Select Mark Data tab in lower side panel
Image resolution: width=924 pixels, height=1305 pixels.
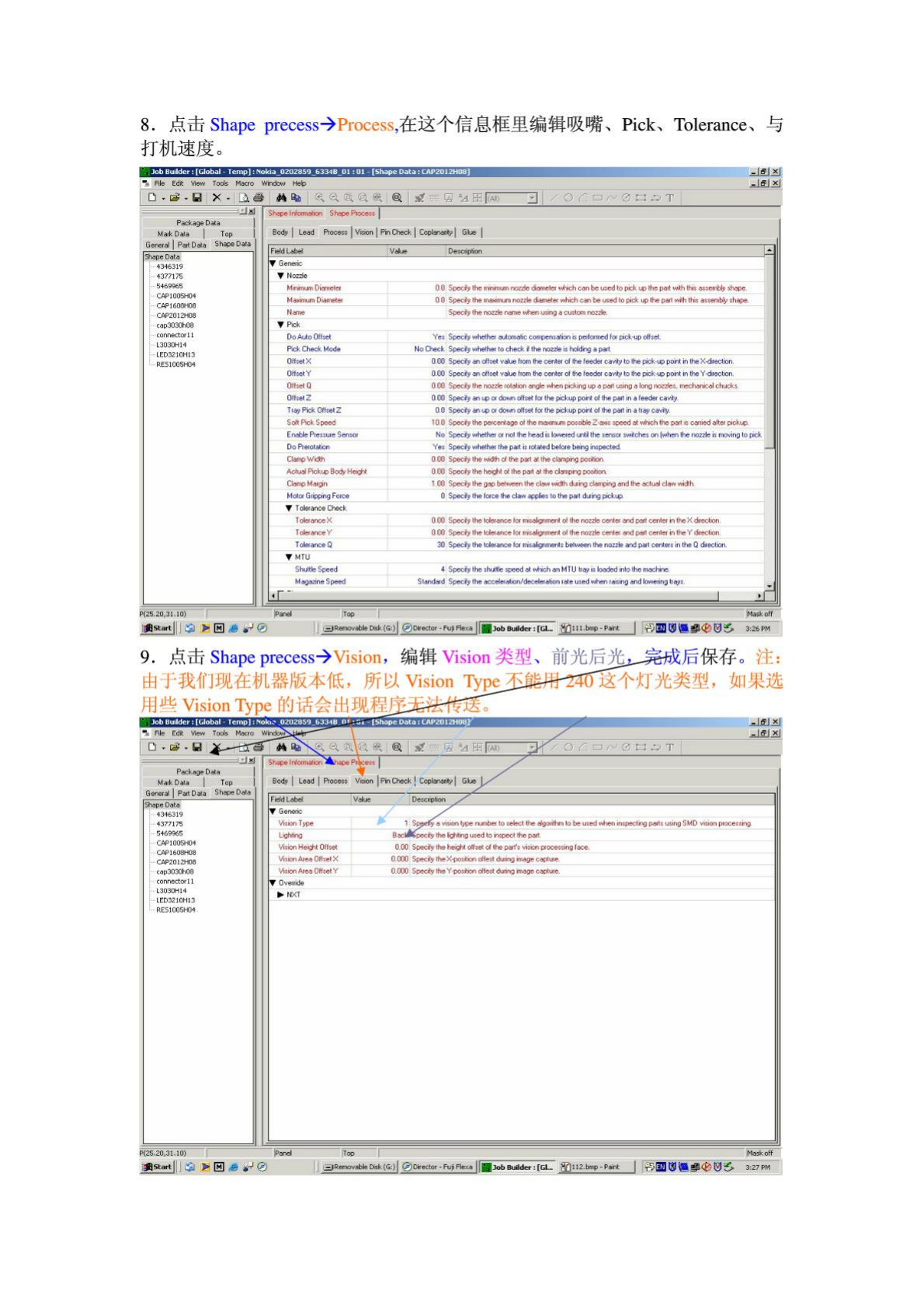(x=173, y=782)
